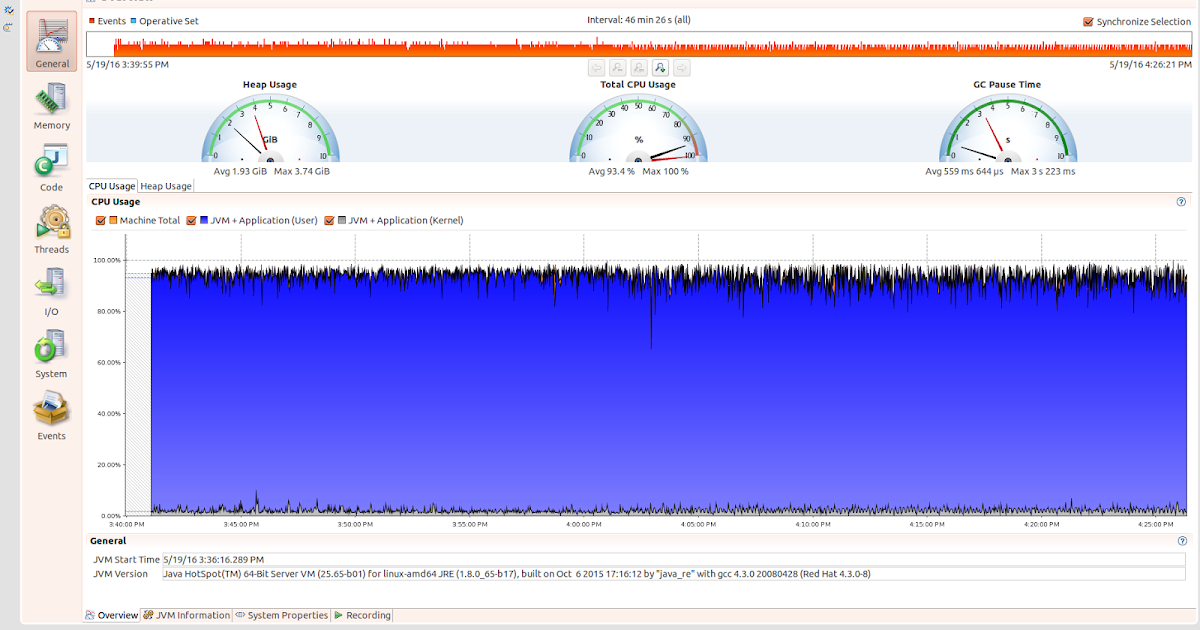Open the Threads page from the sidebar
Image resolution: width=1200 pixels, height=630 pixels.
pyautogui.click(x=51, y=228)
